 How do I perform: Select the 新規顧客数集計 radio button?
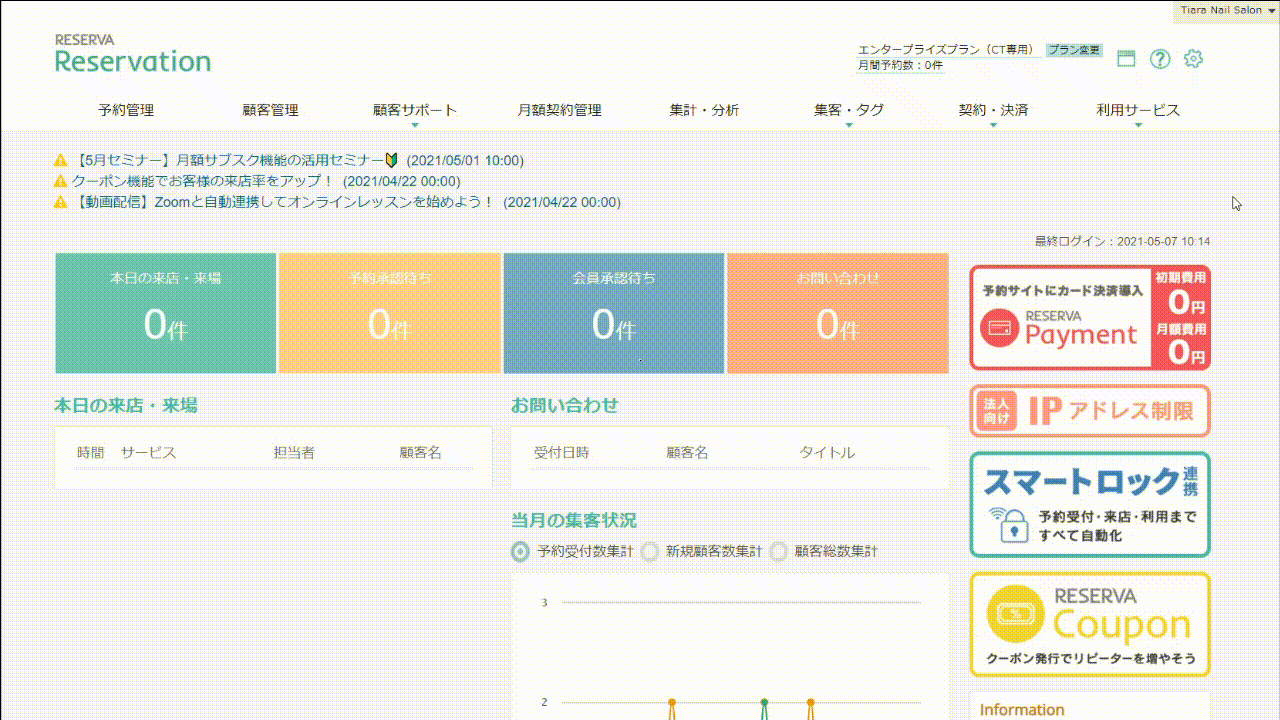650,551
